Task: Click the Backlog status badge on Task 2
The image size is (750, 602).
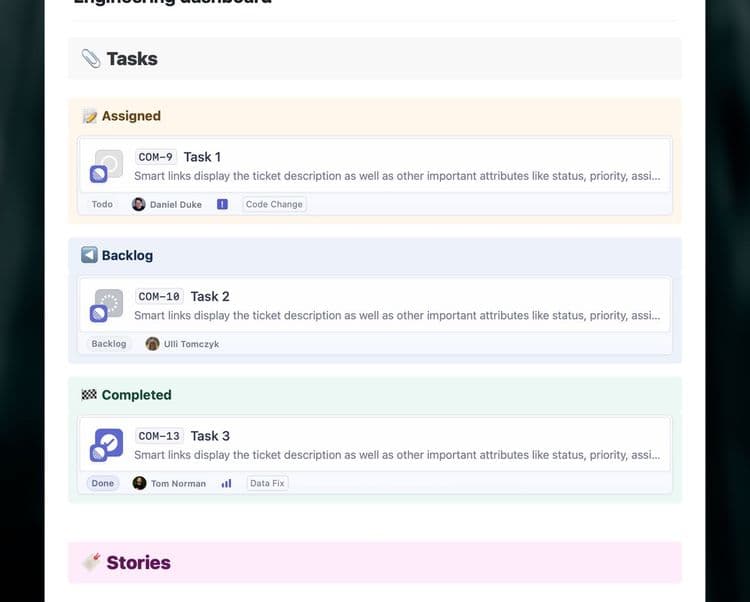Action: pyautogui.click(x=109, y=344)
